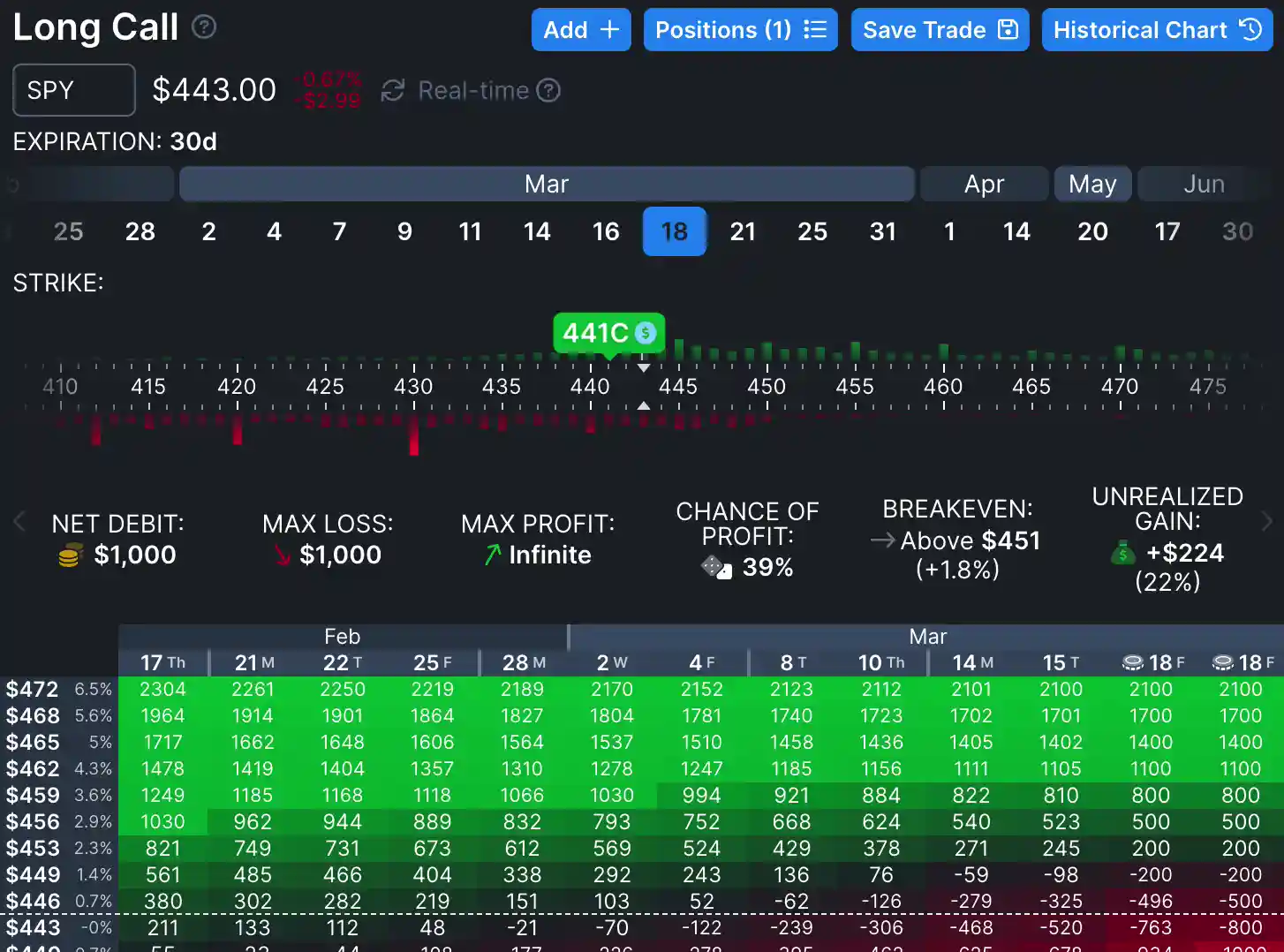This screenshot has height=952, width=1284.
Task: Pick strike 450 on the strike slider
Action: [767, 386]
